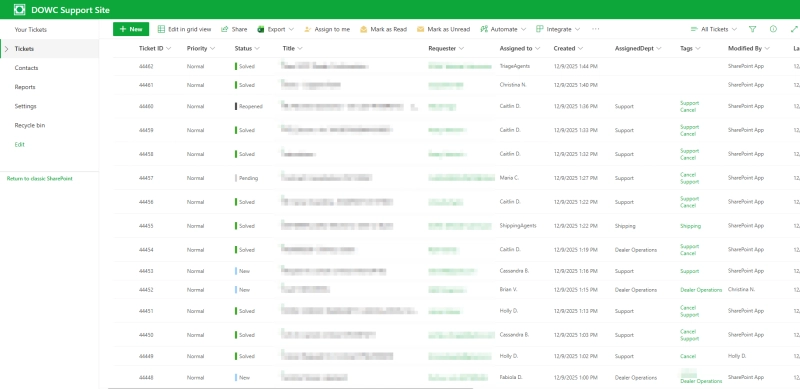The image size is (800, 389).
Task: Click the Support tag on ticket 44453
Action: [689, 271]
